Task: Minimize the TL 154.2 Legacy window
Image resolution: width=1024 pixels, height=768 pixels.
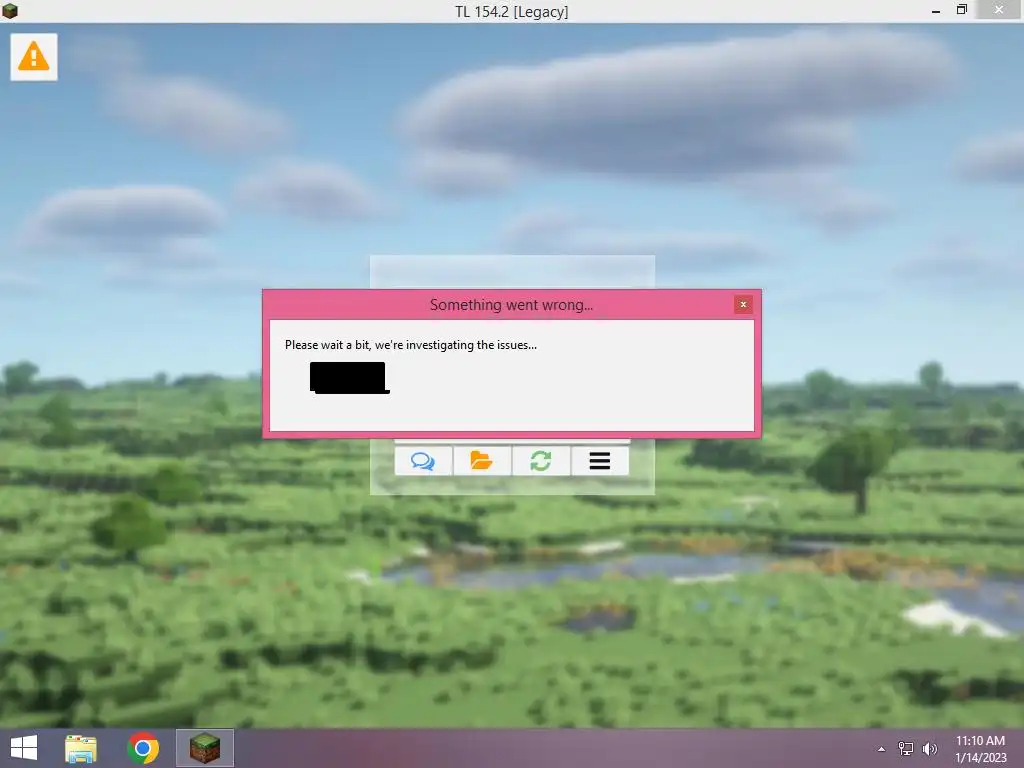Action: click(x=936, y=10)
